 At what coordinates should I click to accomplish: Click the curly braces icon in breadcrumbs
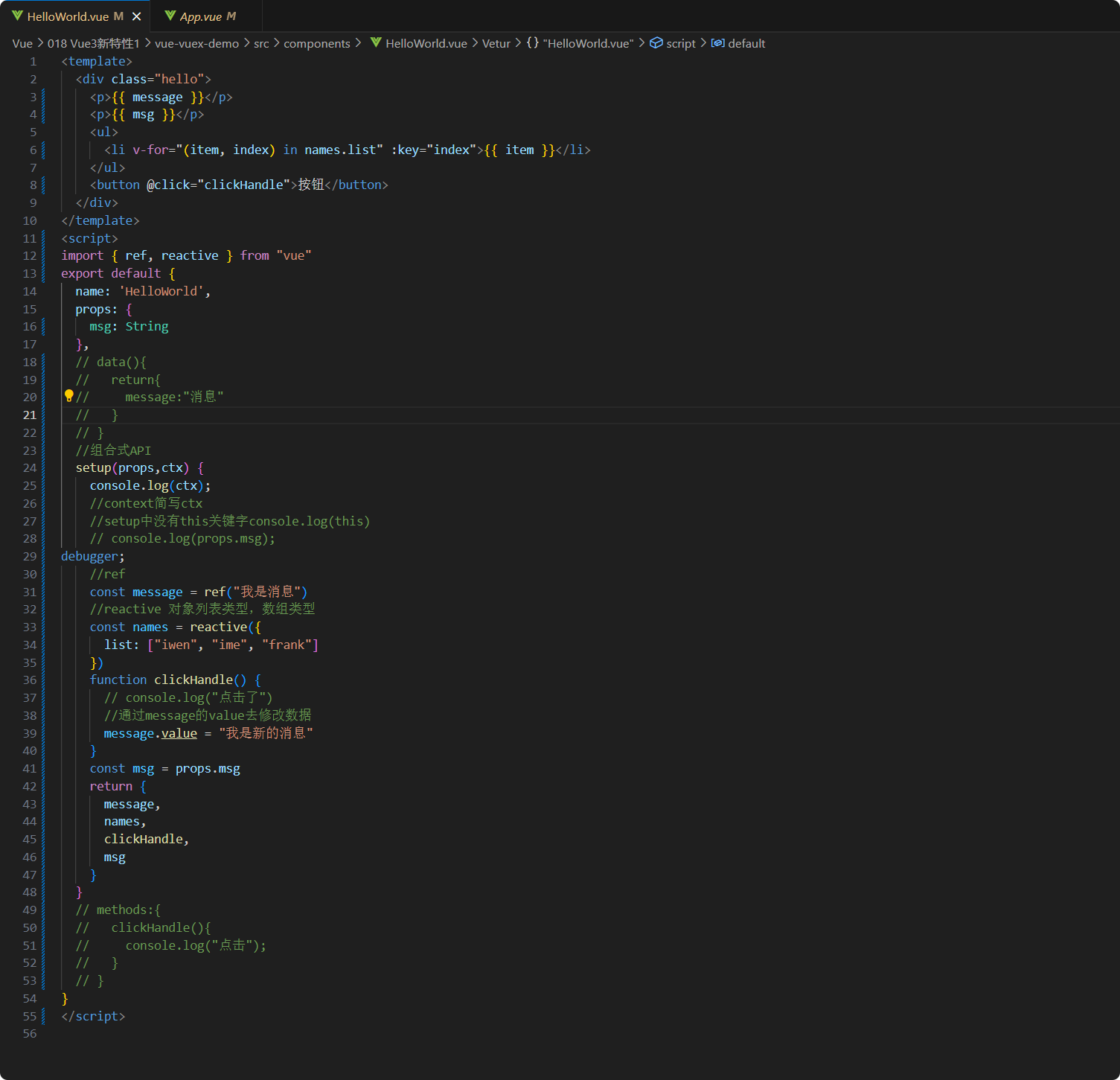[x=533, y=43]
